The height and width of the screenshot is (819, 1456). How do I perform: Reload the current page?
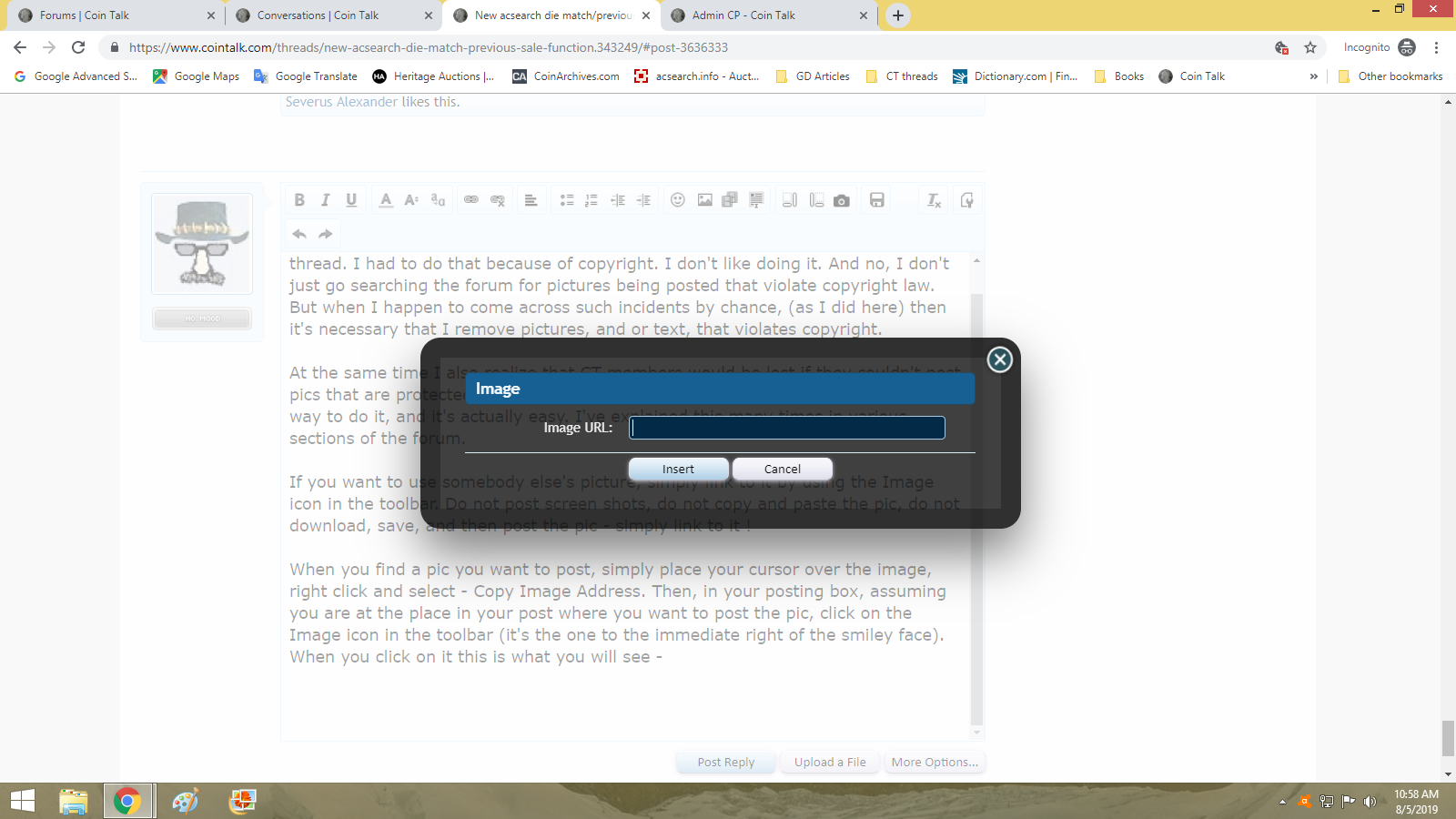[x=78, y=47]
